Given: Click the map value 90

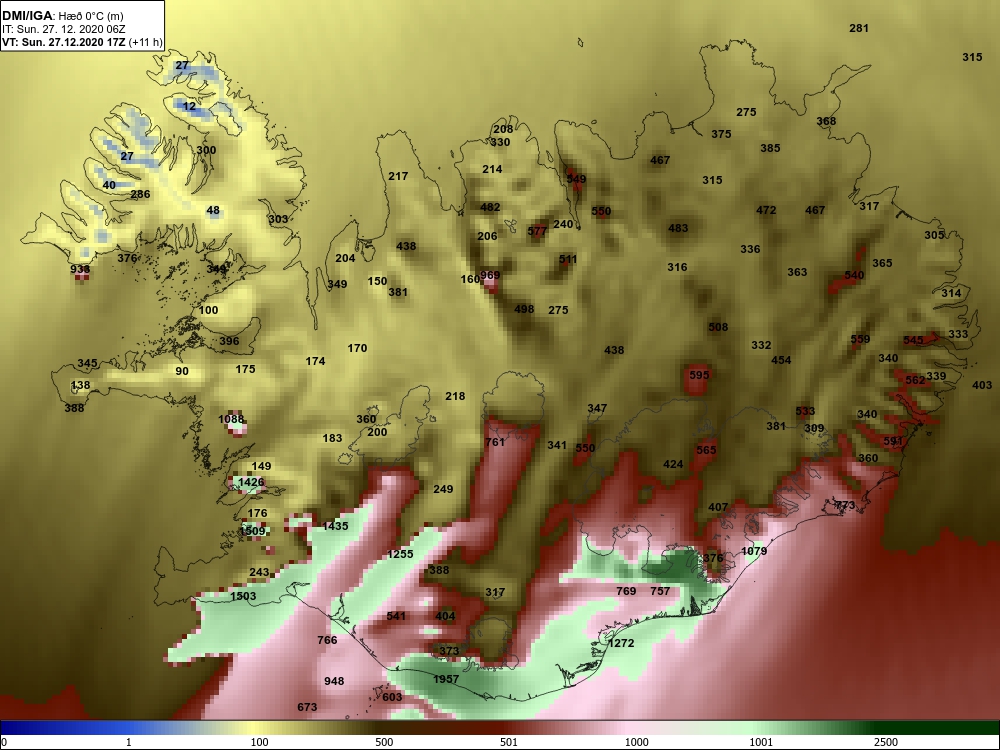Looking at the screenshot, I should (182, 371).
